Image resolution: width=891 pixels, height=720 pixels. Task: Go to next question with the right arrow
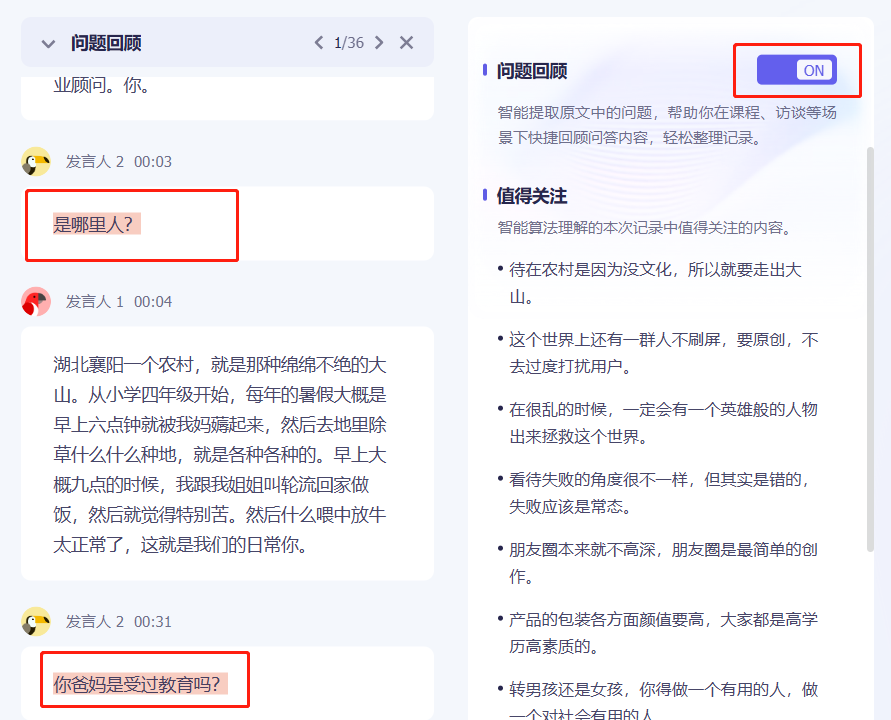pyautogui.click(x=378, y=43)
